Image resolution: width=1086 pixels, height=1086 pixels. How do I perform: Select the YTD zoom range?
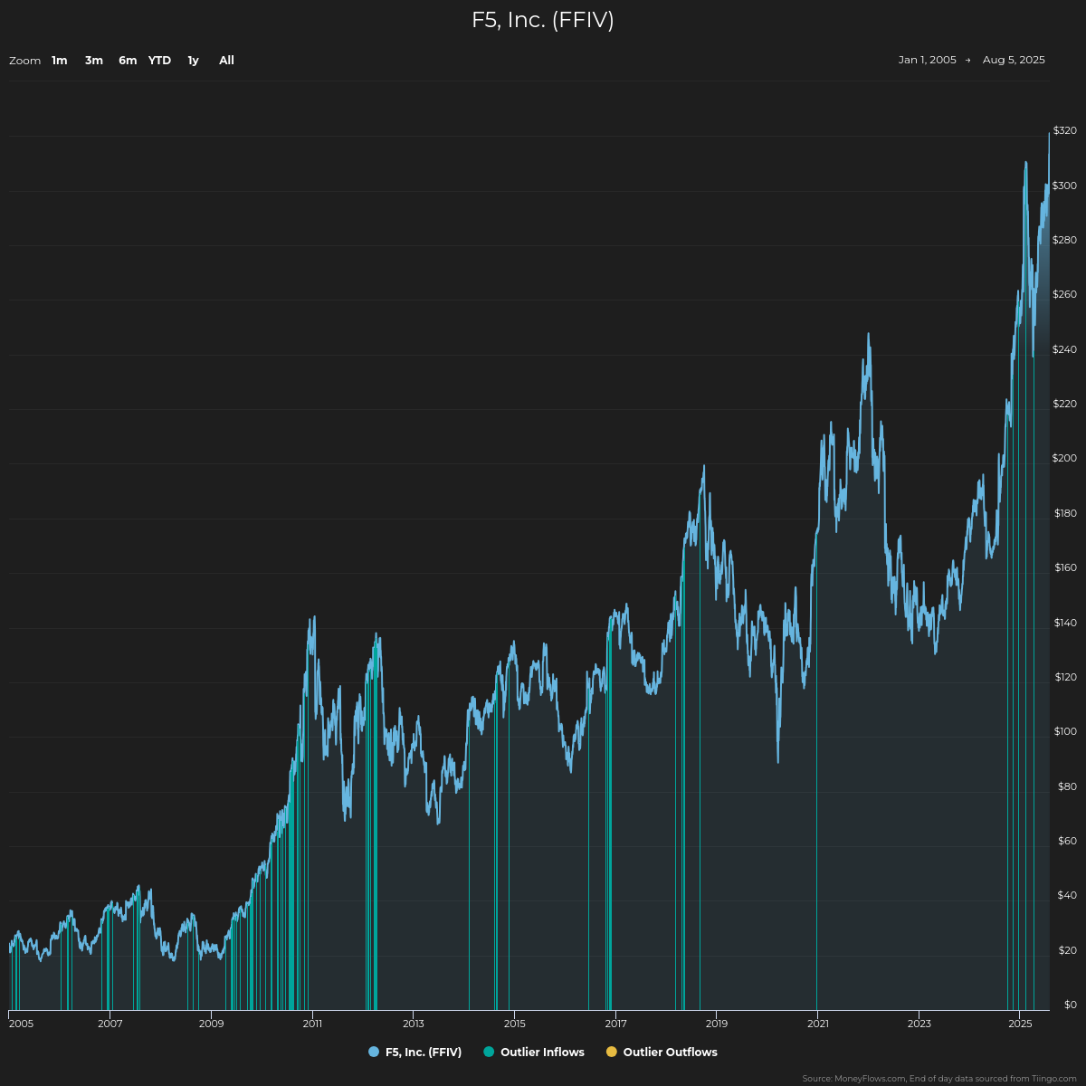[x=159, y=60]
